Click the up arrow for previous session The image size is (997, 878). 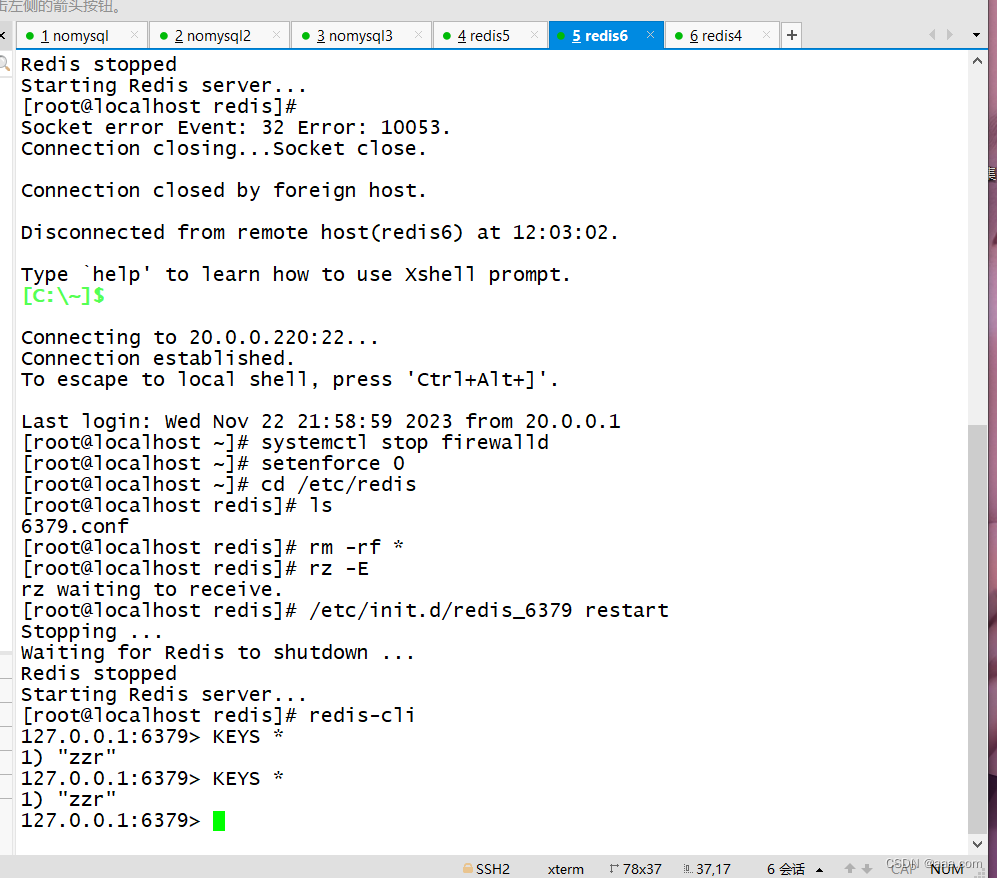tap(850, 868)
